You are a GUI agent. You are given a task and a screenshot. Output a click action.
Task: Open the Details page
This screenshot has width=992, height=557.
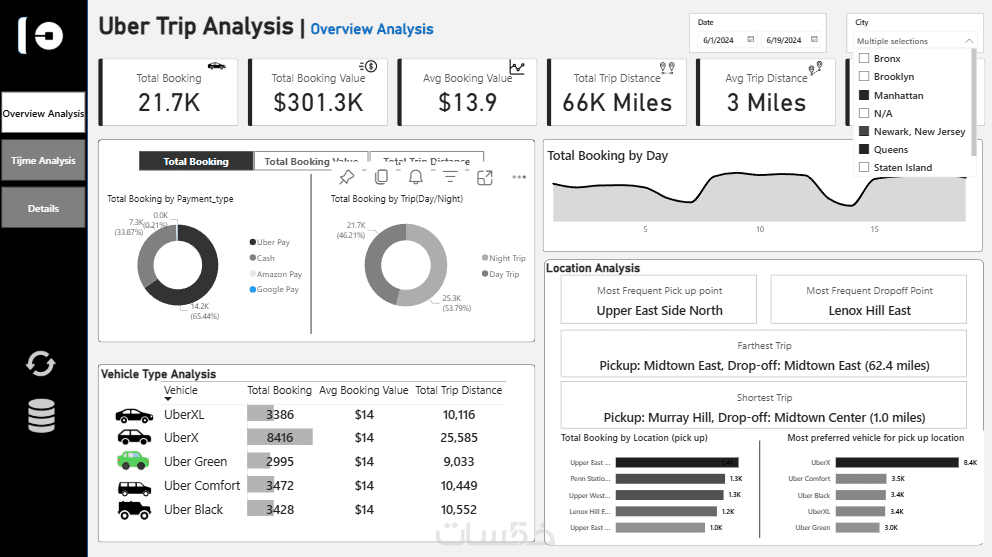tap(43, 208)
